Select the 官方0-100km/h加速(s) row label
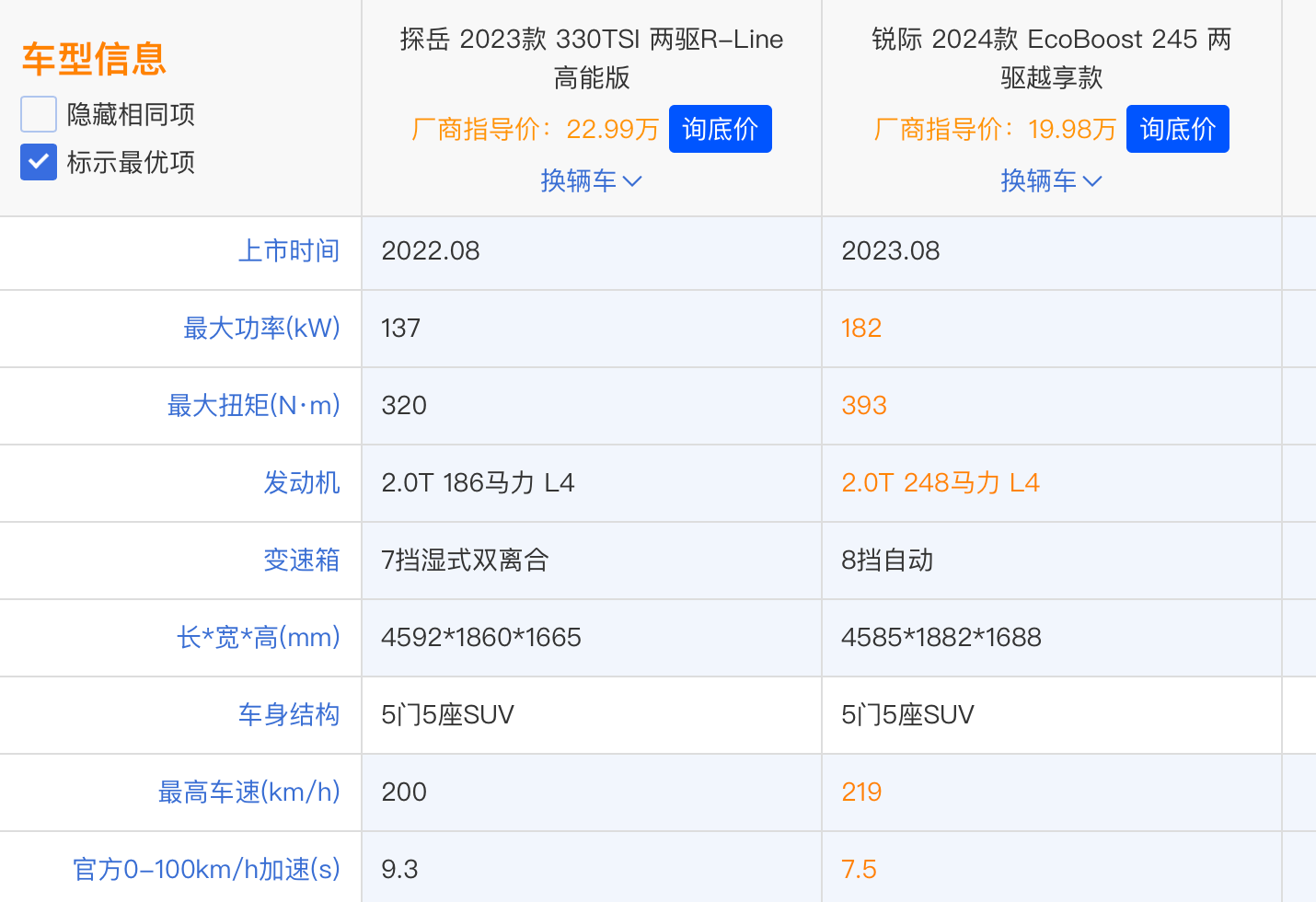 (206, 869)
